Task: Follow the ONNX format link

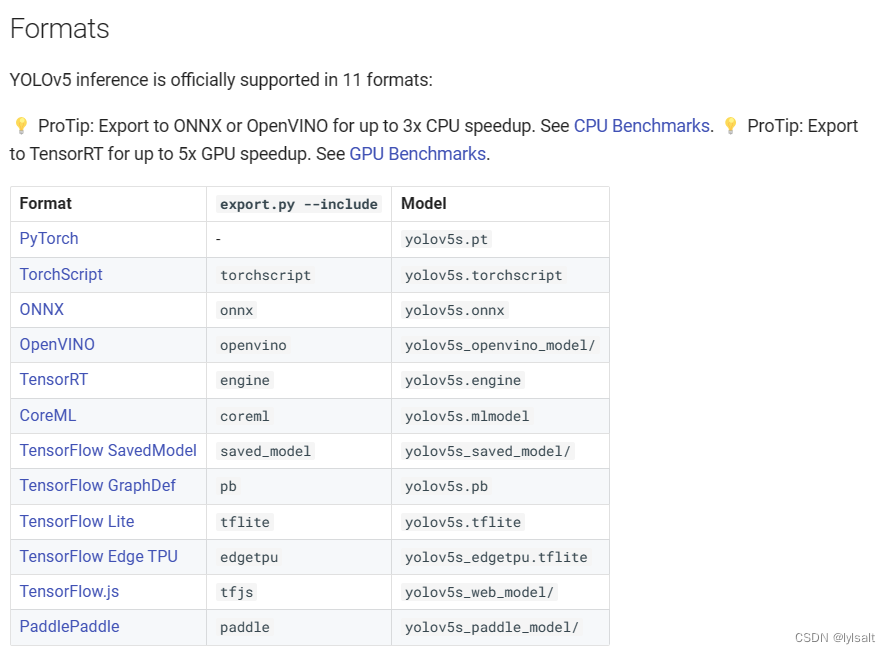Action: tap(42, 310)
